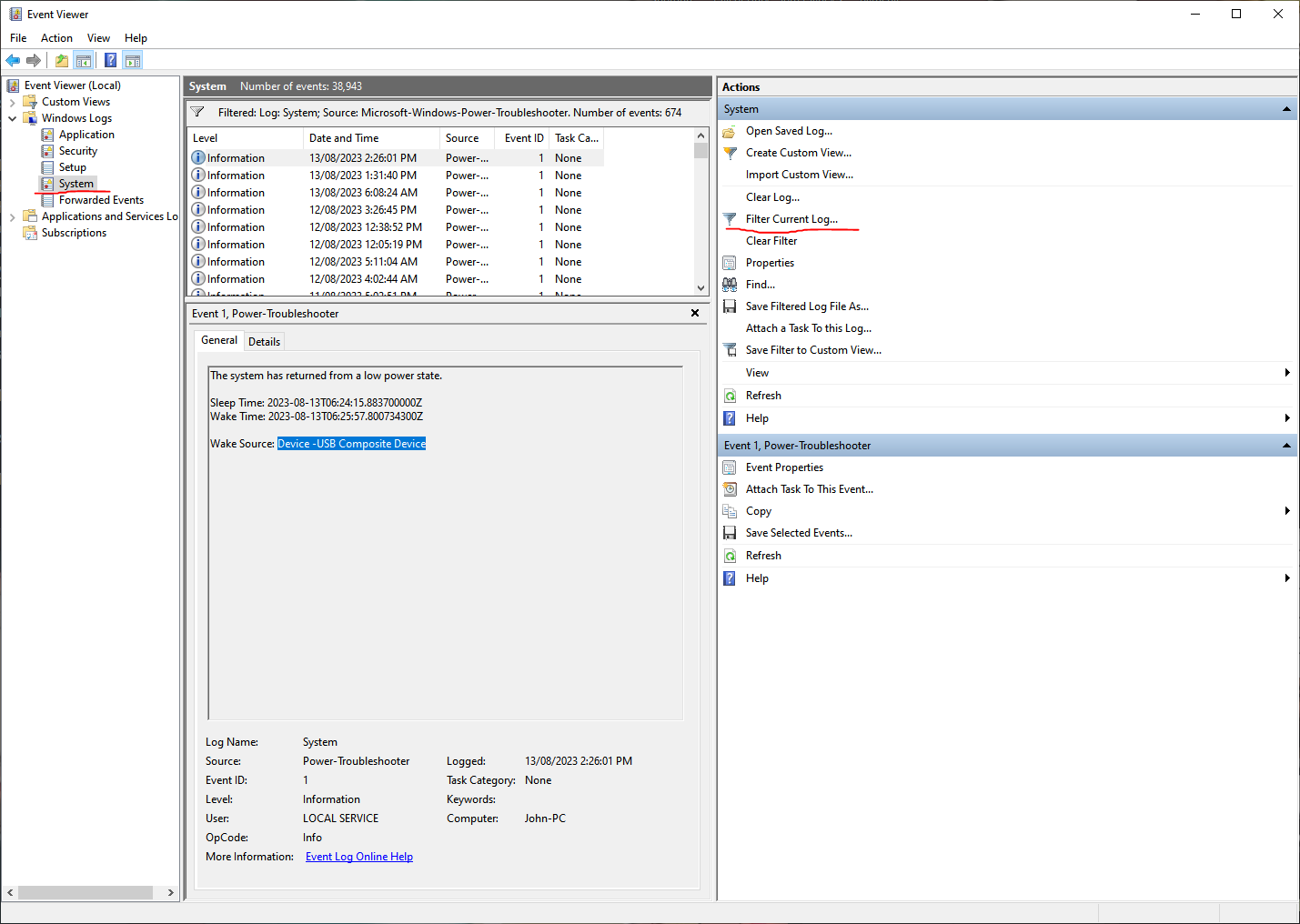
Task: Open the event section Help submenu arrow
Action: click(x=1286, y=578)
